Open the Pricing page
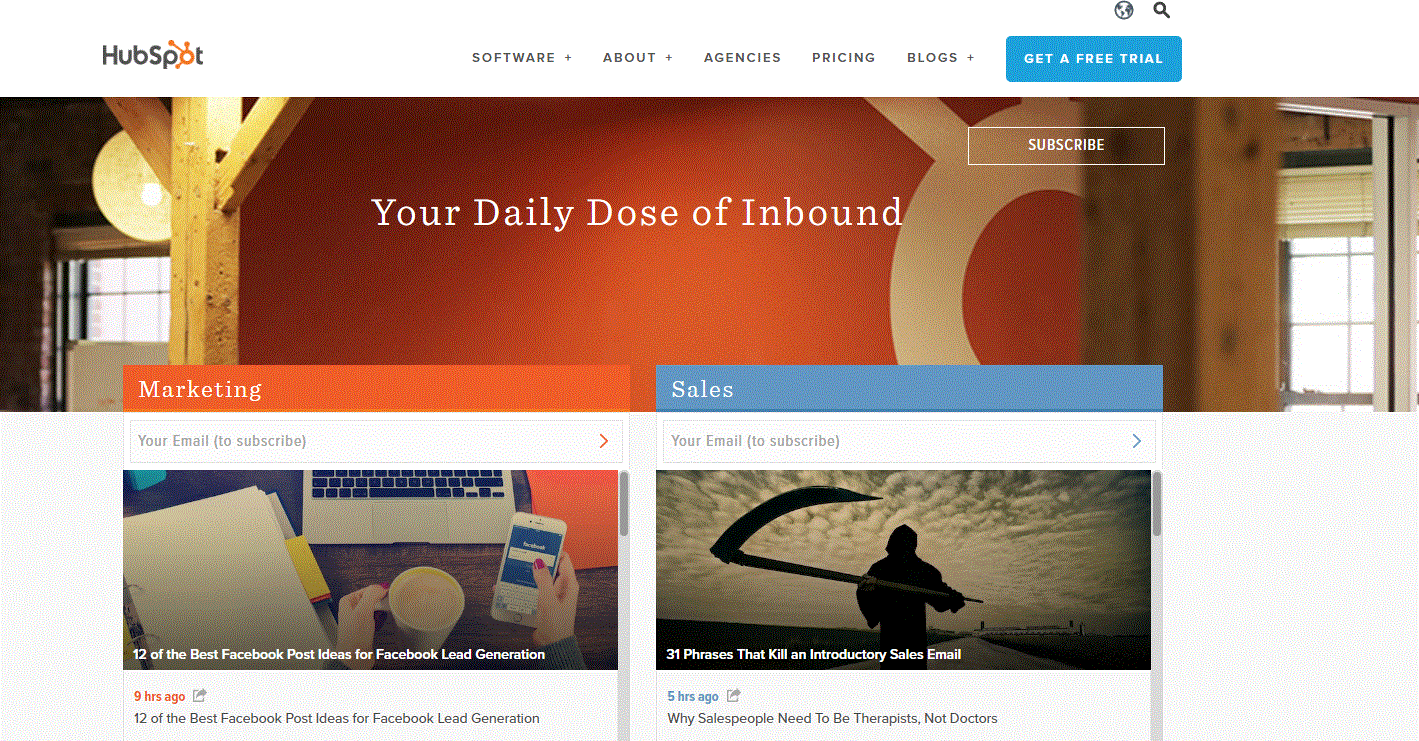1419x741 pixels. (844, 58)
